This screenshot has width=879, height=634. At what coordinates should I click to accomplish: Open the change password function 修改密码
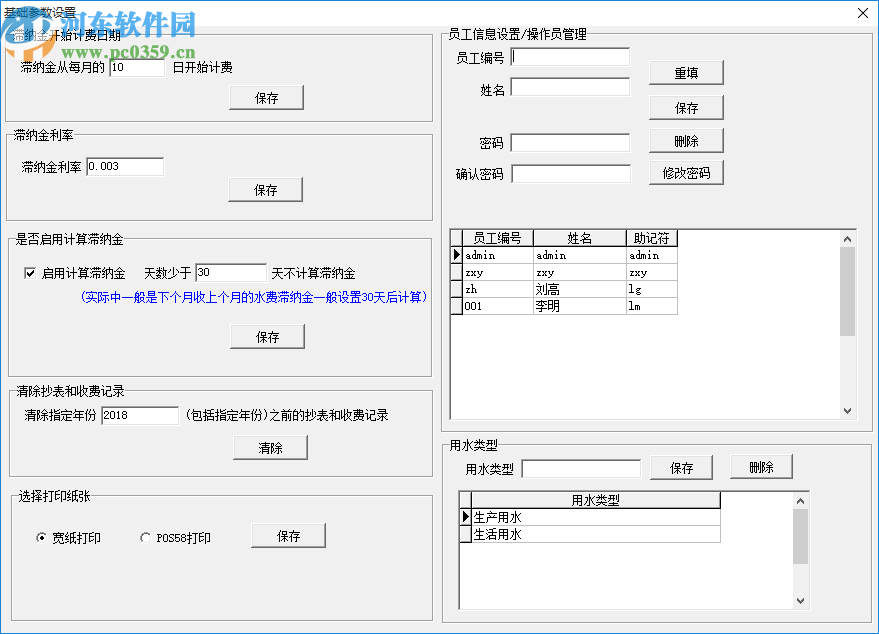tap(687, 172)
